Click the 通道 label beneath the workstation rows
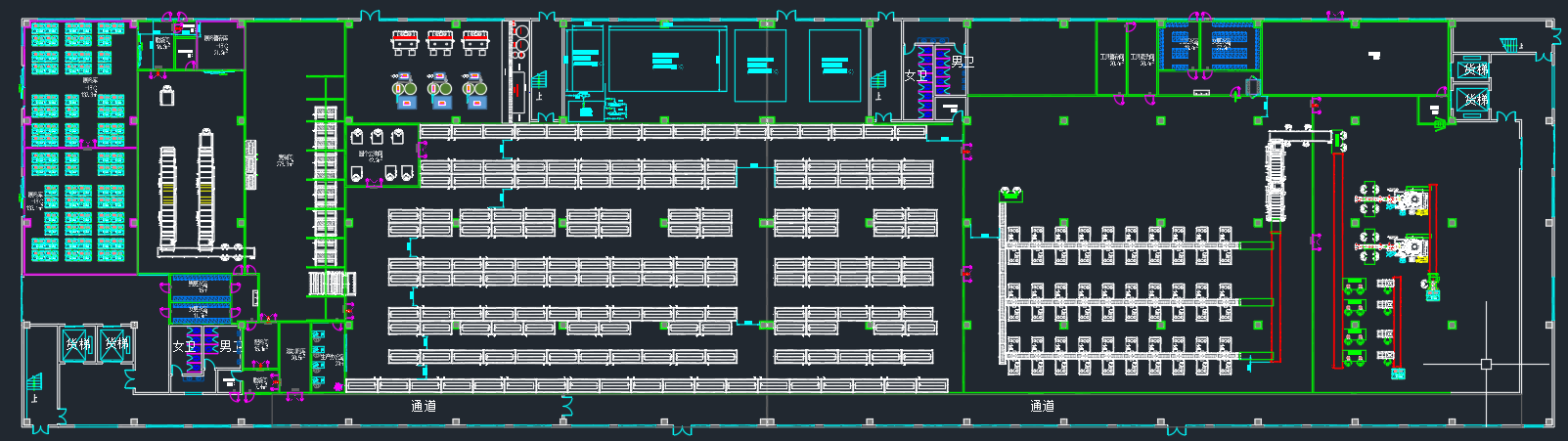The image size is (1568, 441). click(1043, 406)
